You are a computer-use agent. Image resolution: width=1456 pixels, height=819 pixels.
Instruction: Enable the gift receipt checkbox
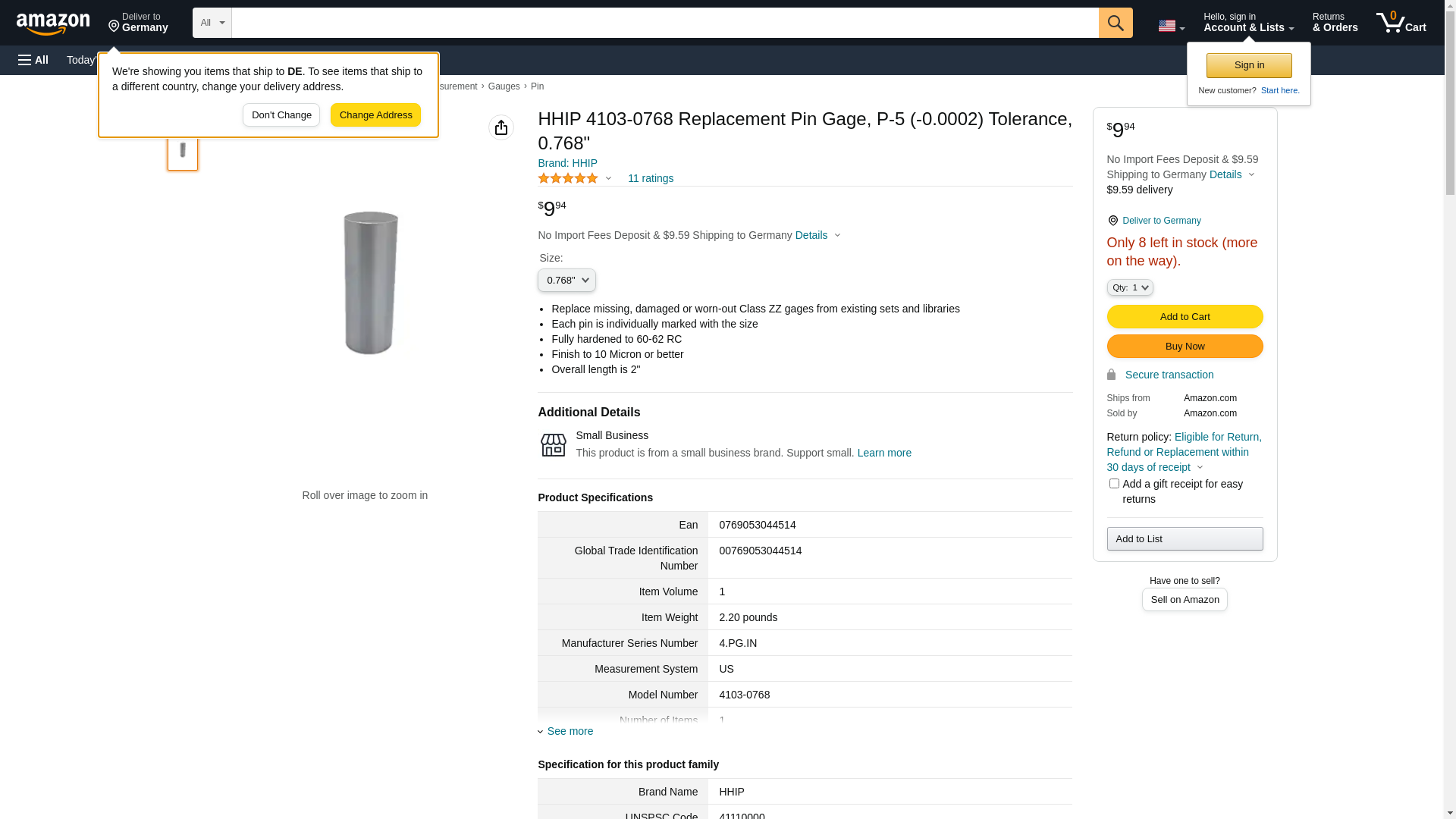coord(1114,484)
